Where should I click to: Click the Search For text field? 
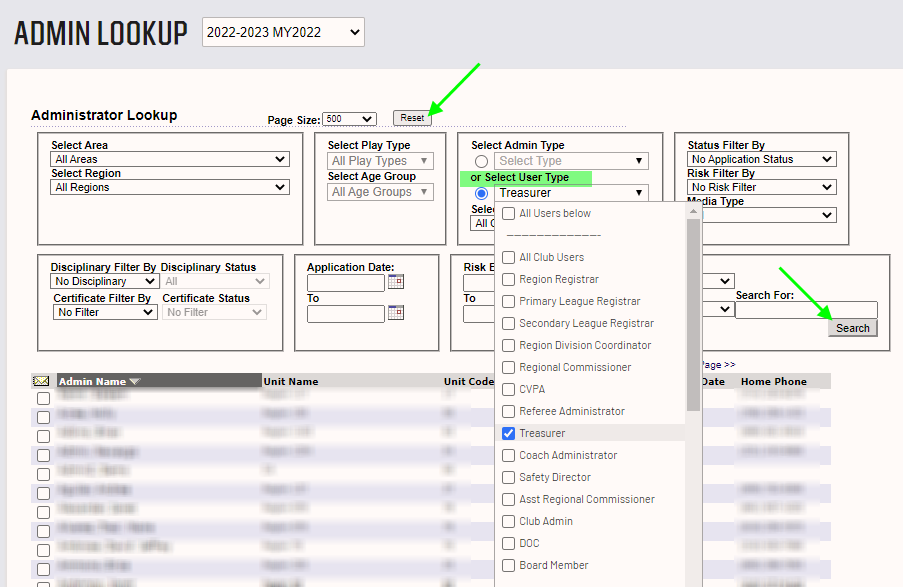pyautogui.click(x=805, y=310)
